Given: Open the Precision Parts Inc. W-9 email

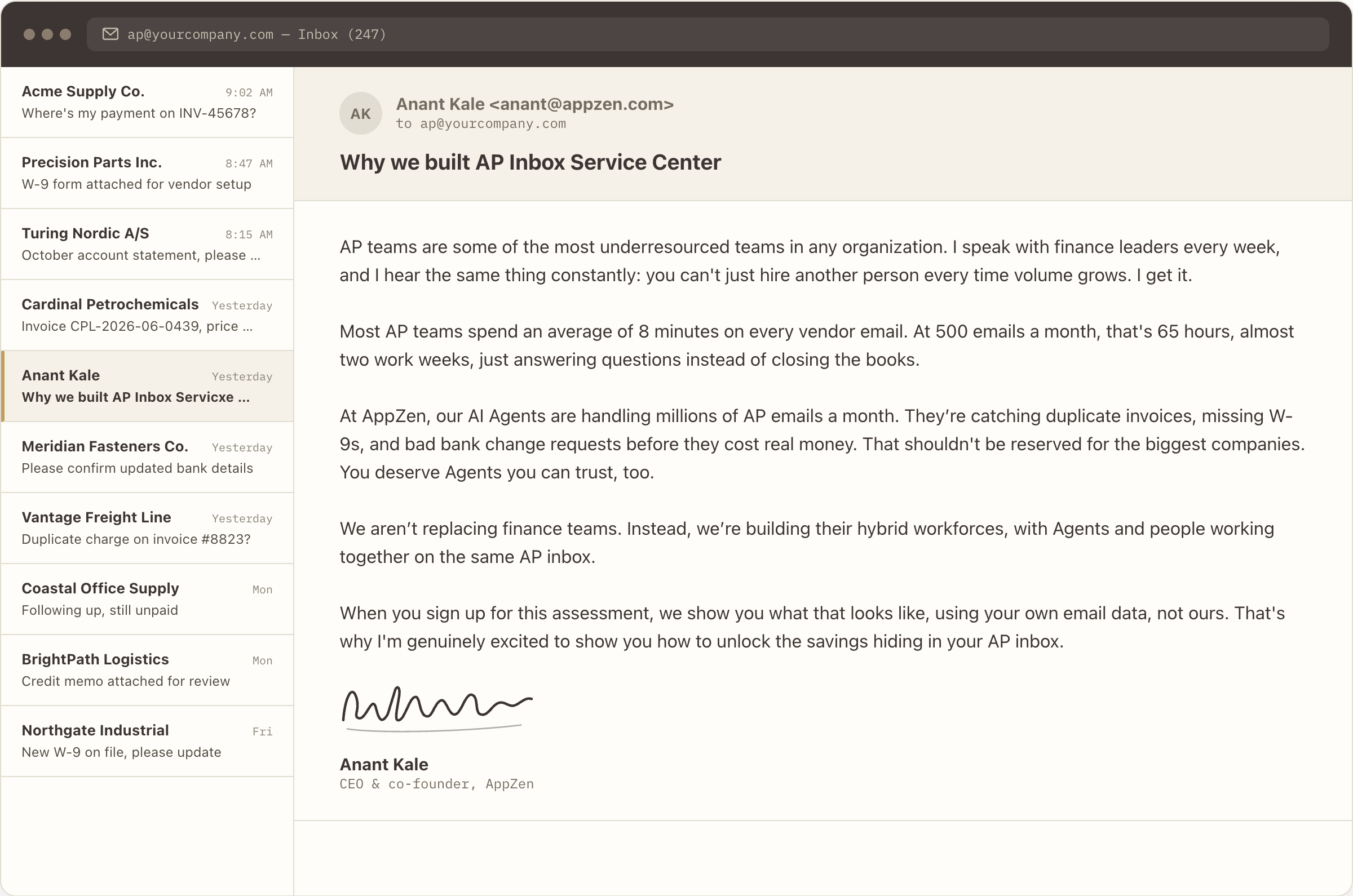Looking at the screenshot, I should coord(148,173).
